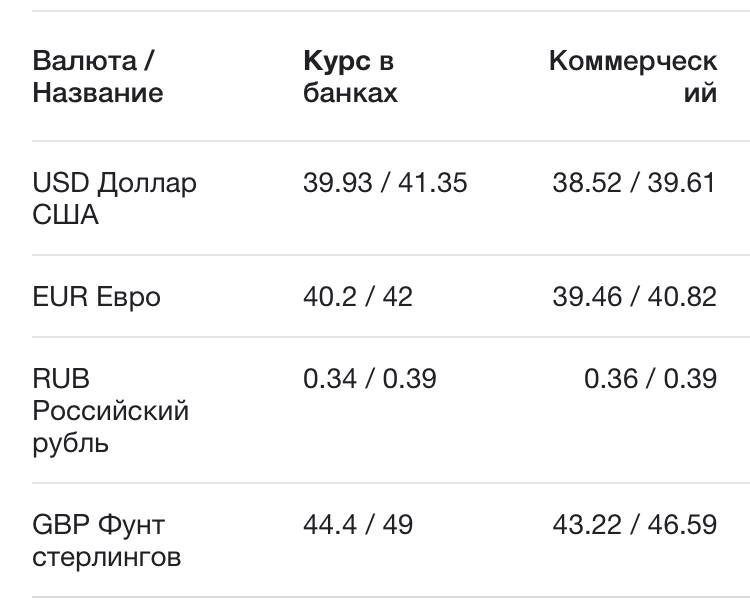Click the "Курс в банках" column header

click(x=350, y=77)
